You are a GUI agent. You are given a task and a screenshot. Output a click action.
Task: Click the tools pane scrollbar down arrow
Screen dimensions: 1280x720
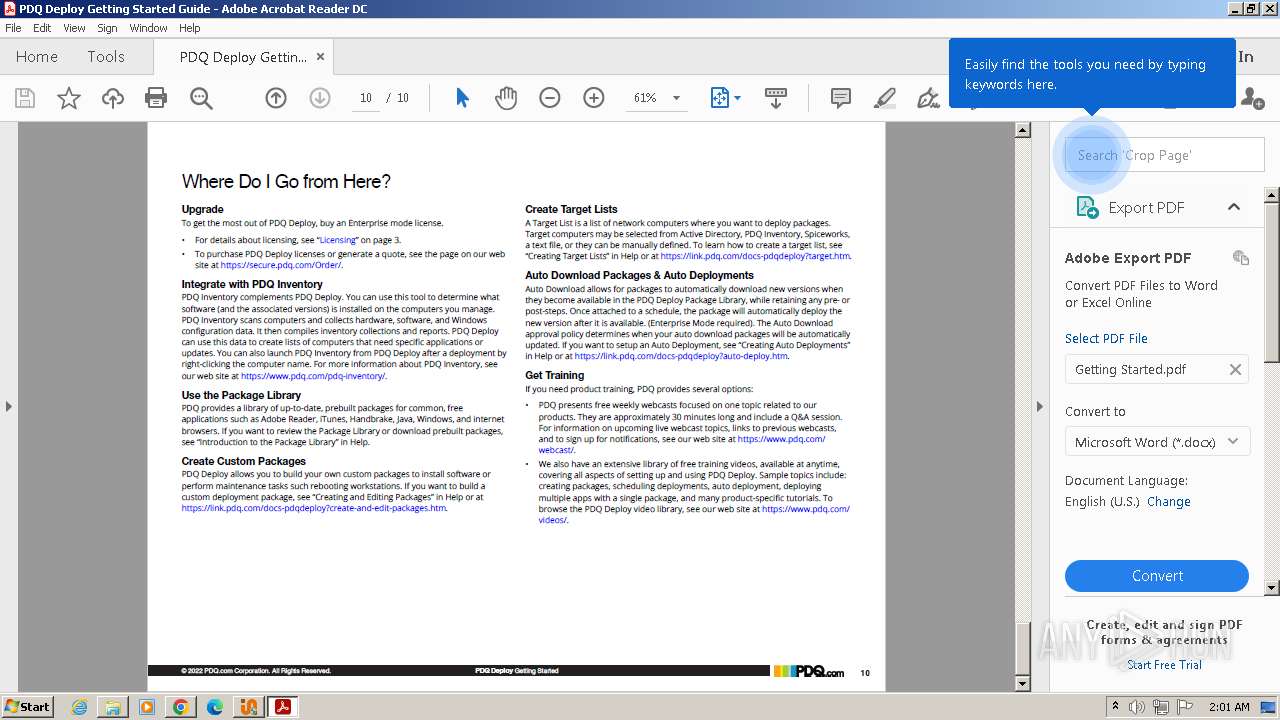[1272, 588]
